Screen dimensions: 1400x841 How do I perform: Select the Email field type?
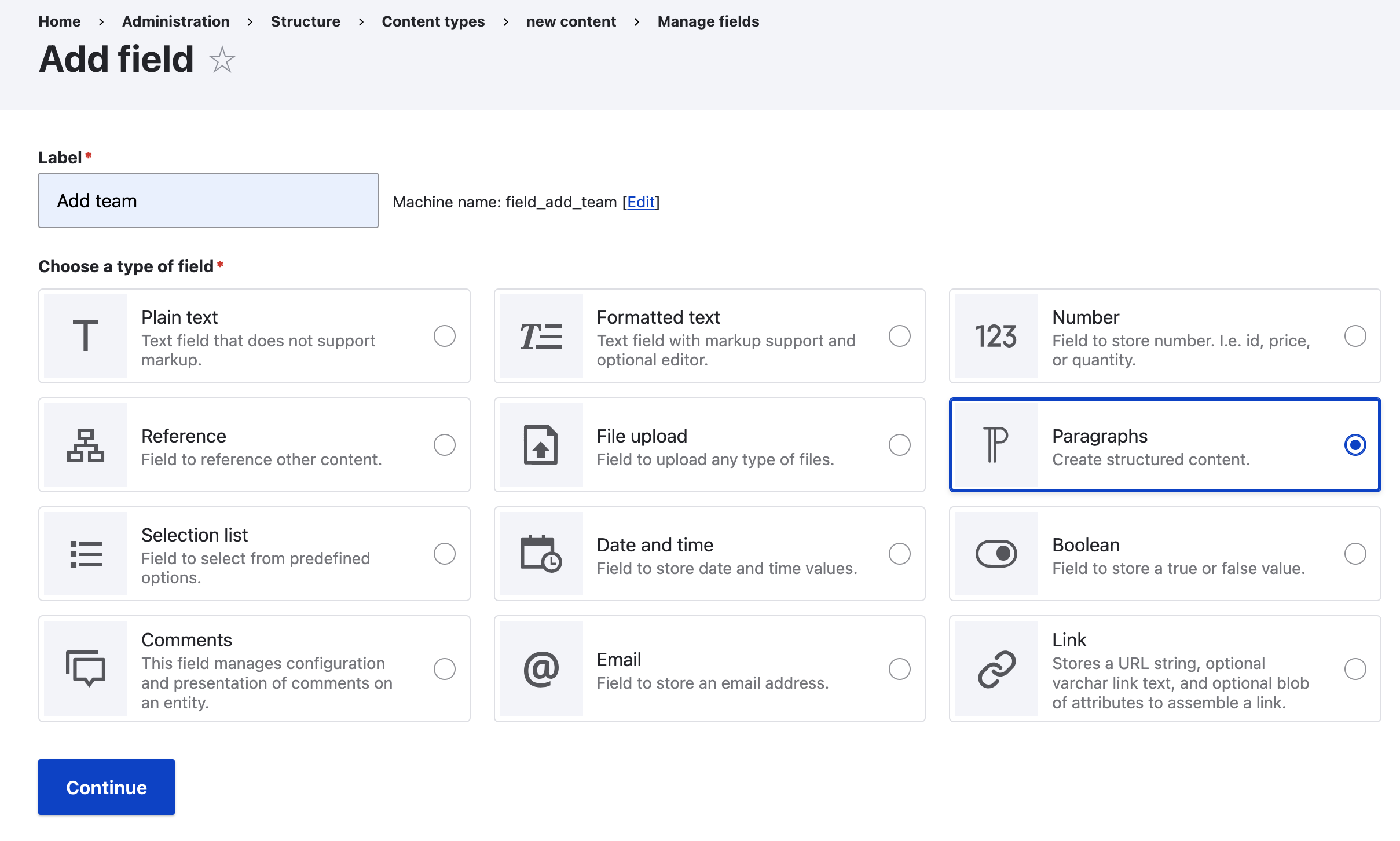point(898,670)
